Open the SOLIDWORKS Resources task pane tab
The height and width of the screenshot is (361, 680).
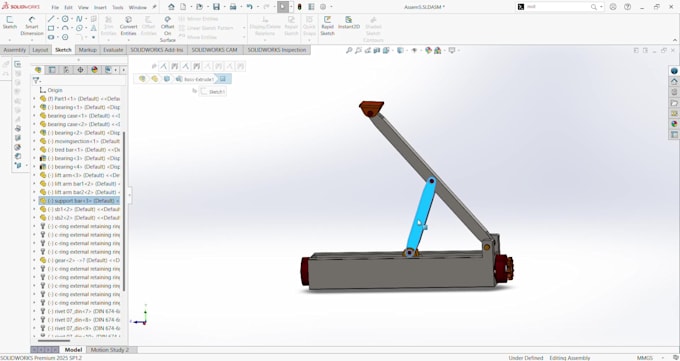click(674, 82)
